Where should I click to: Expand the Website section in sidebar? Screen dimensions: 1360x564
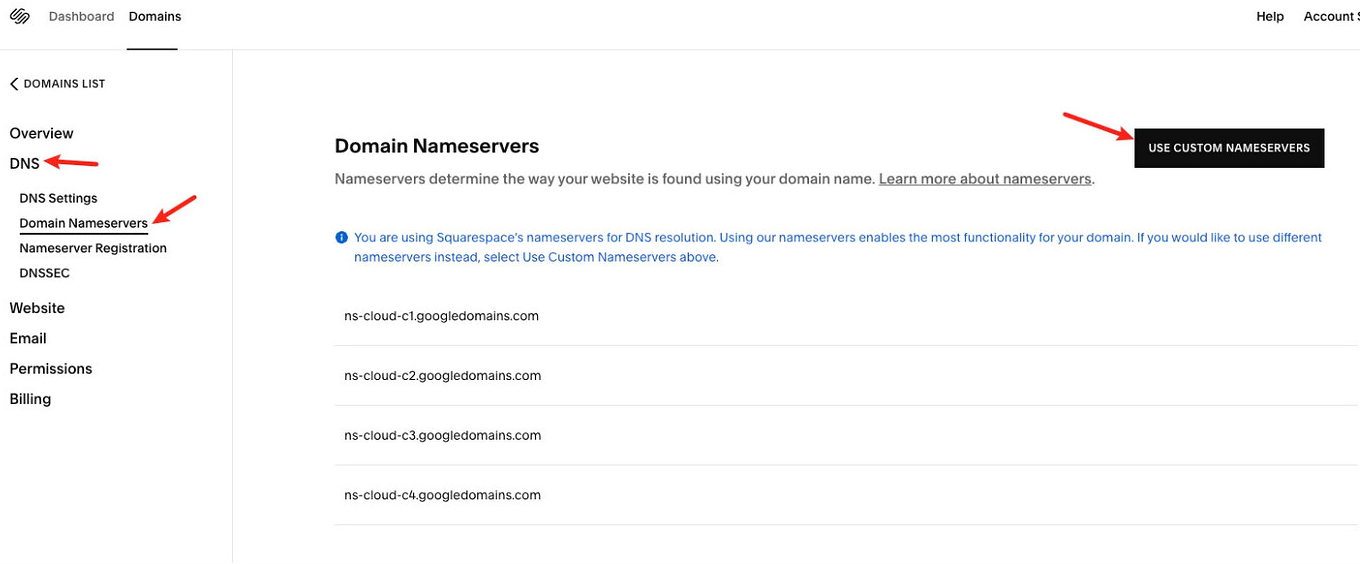[37, 308]
